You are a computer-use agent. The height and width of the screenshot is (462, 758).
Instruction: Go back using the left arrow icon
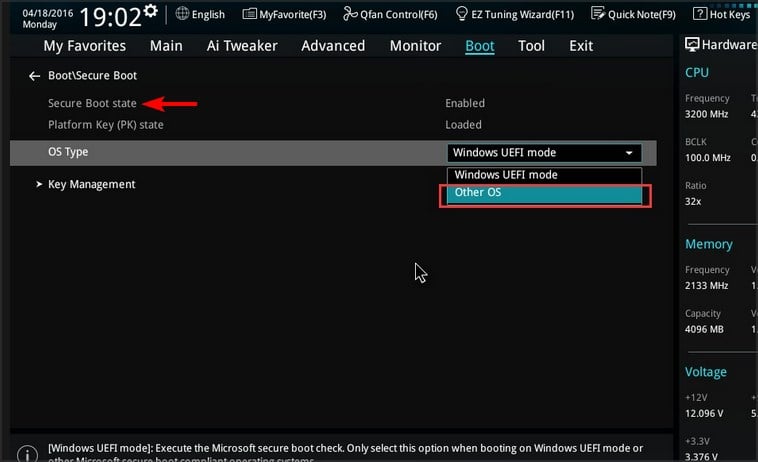(35, 76)
